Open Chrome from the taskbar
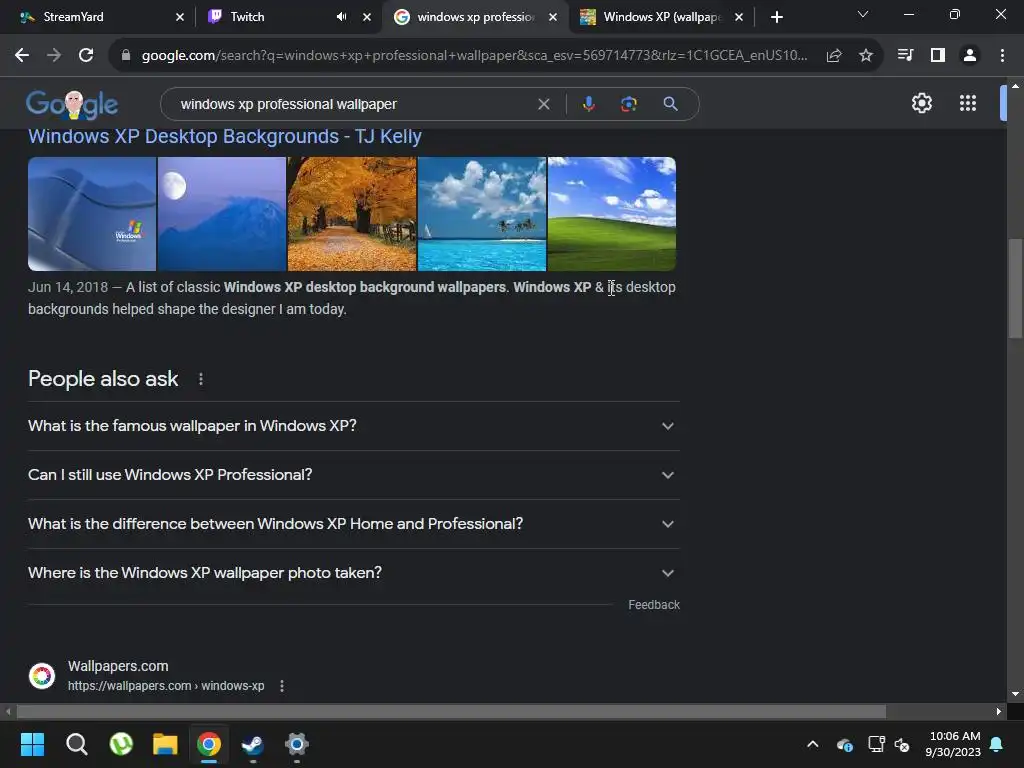Screen dimensions: 1024x768 (x=209, y=744)
